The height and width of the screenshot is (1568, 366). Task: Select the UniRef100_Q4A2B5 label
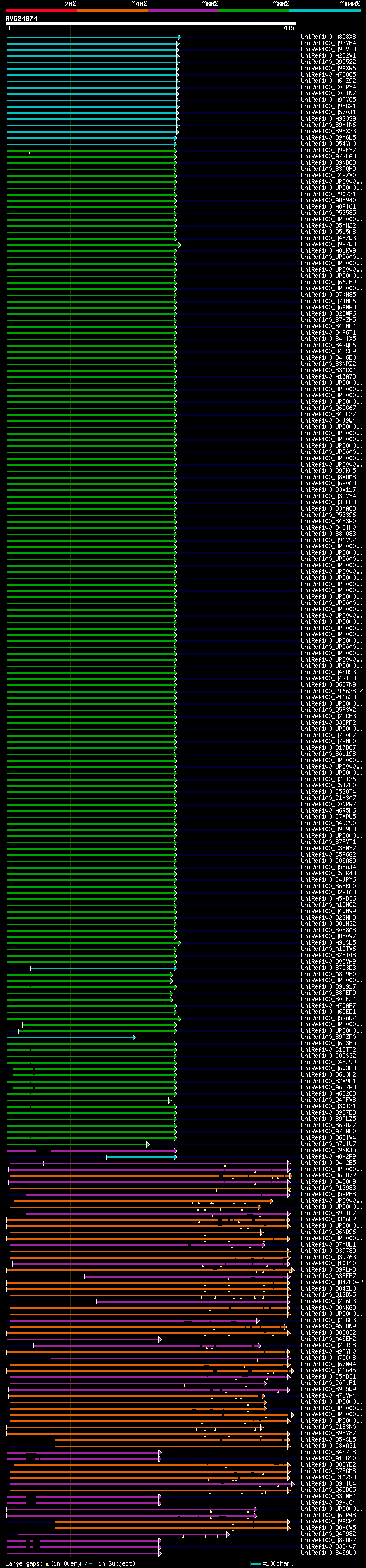pos(328,1163)
